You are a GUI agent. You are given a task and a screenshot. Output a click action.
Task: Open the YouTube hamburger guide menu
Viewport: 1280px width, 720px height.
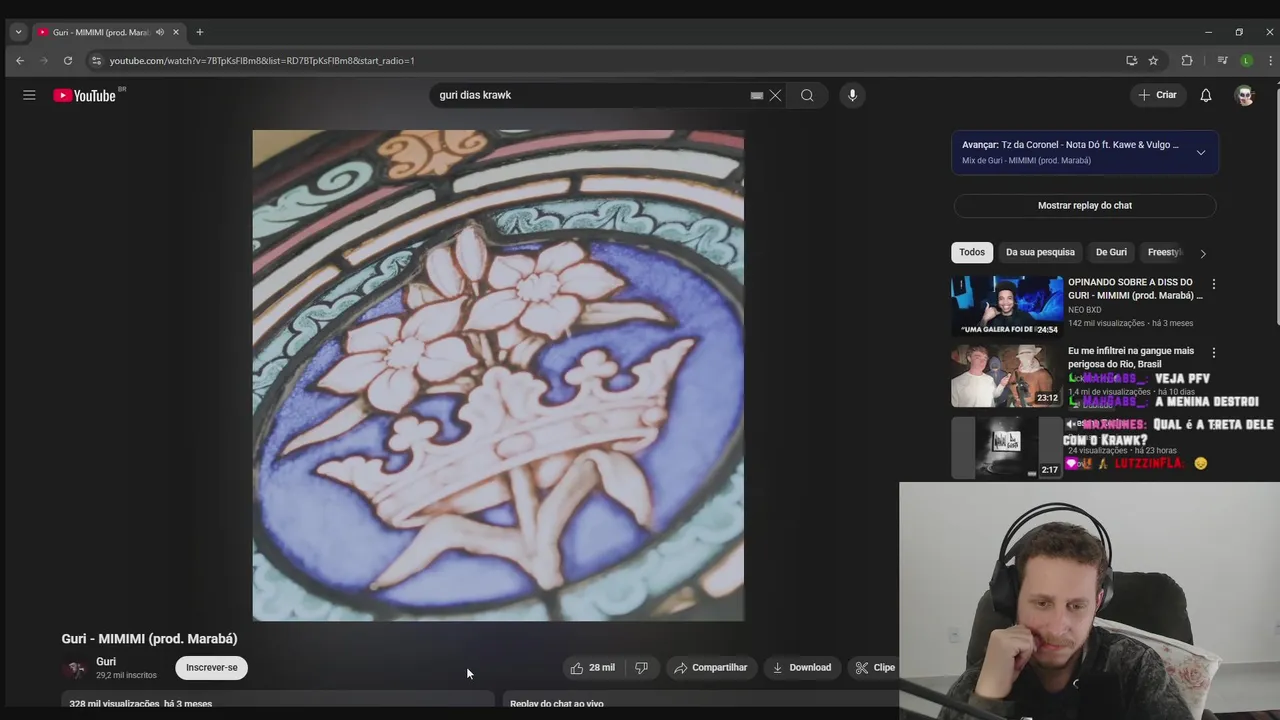pyautogui.click(x=29, y=95)
